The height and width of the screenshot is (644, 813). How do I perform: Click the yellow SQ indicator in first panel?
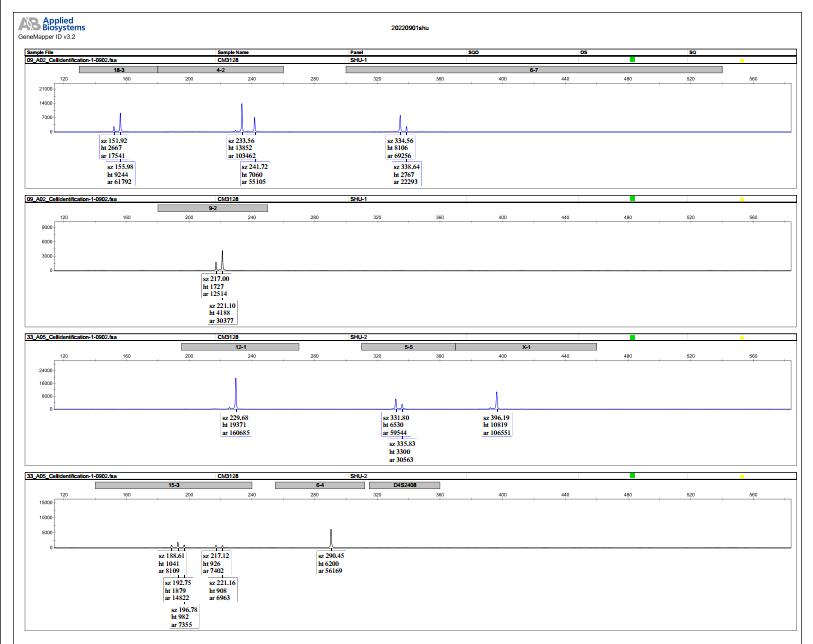coord(742,61)
